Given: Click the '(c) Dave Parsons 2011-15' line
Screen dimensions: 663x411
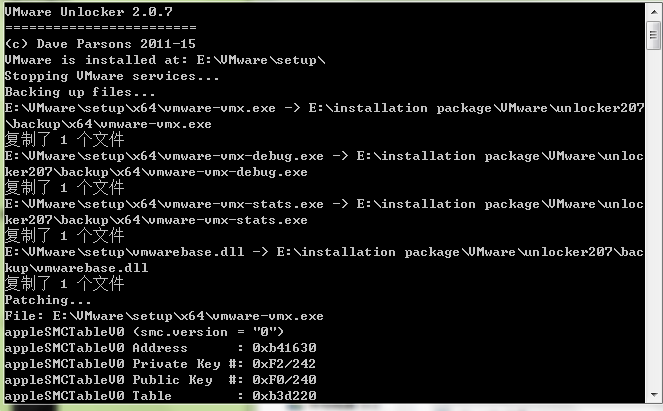Looking at the screenshot, I should click(100, 44).
